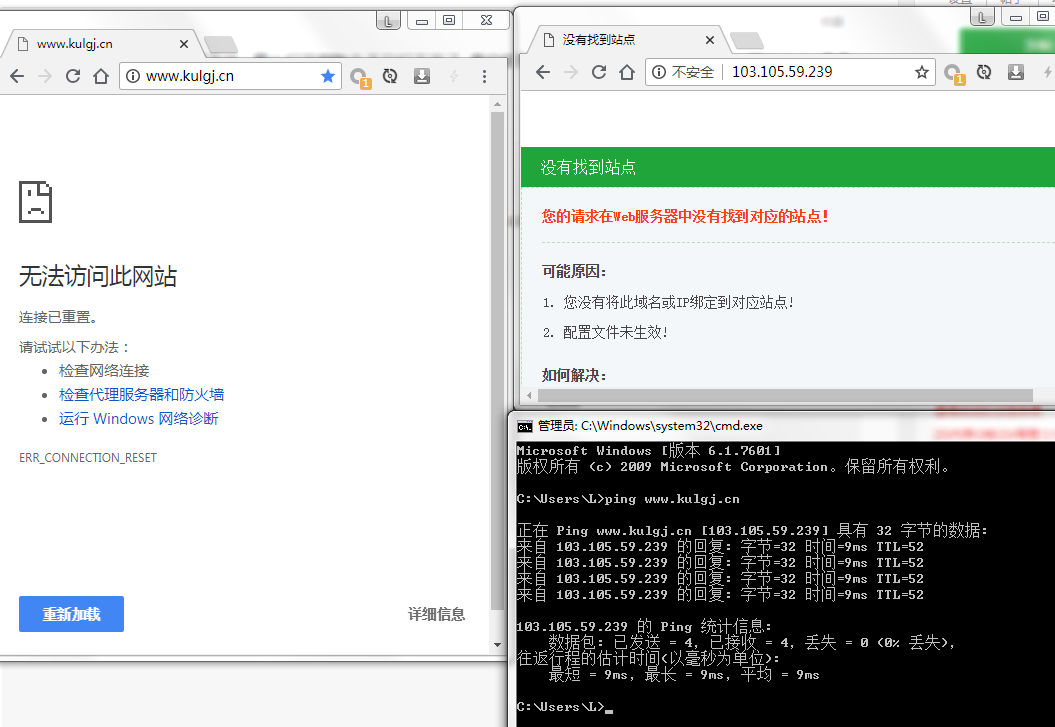This screenshot has height=727, width=1055.
Task: Click the 重新加载 reload button
Action: (71, 614)
